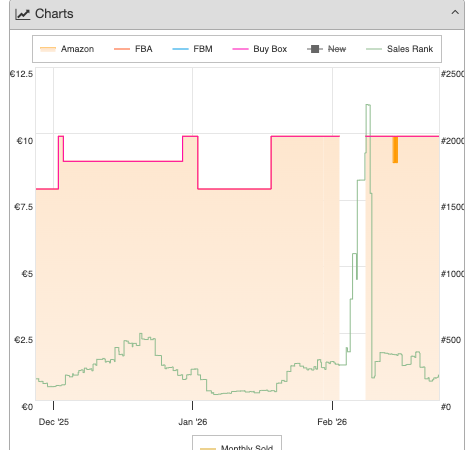Toggle the Sales Rank series in the legend
474x450 pixels.
(400, 49)
